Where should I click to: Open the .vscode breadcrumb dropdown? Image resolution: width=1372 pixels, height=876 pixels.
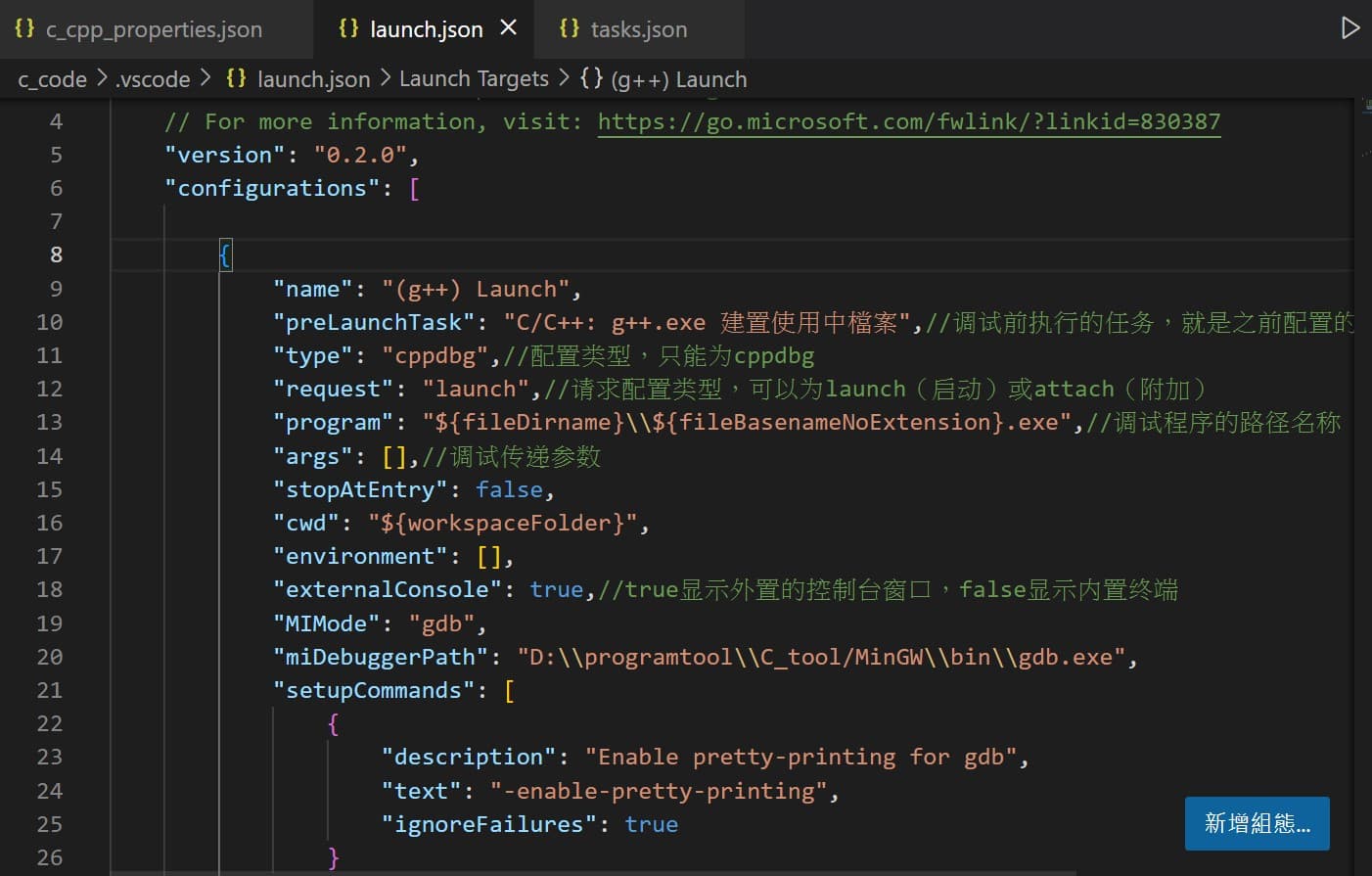(x=151, y=78)
